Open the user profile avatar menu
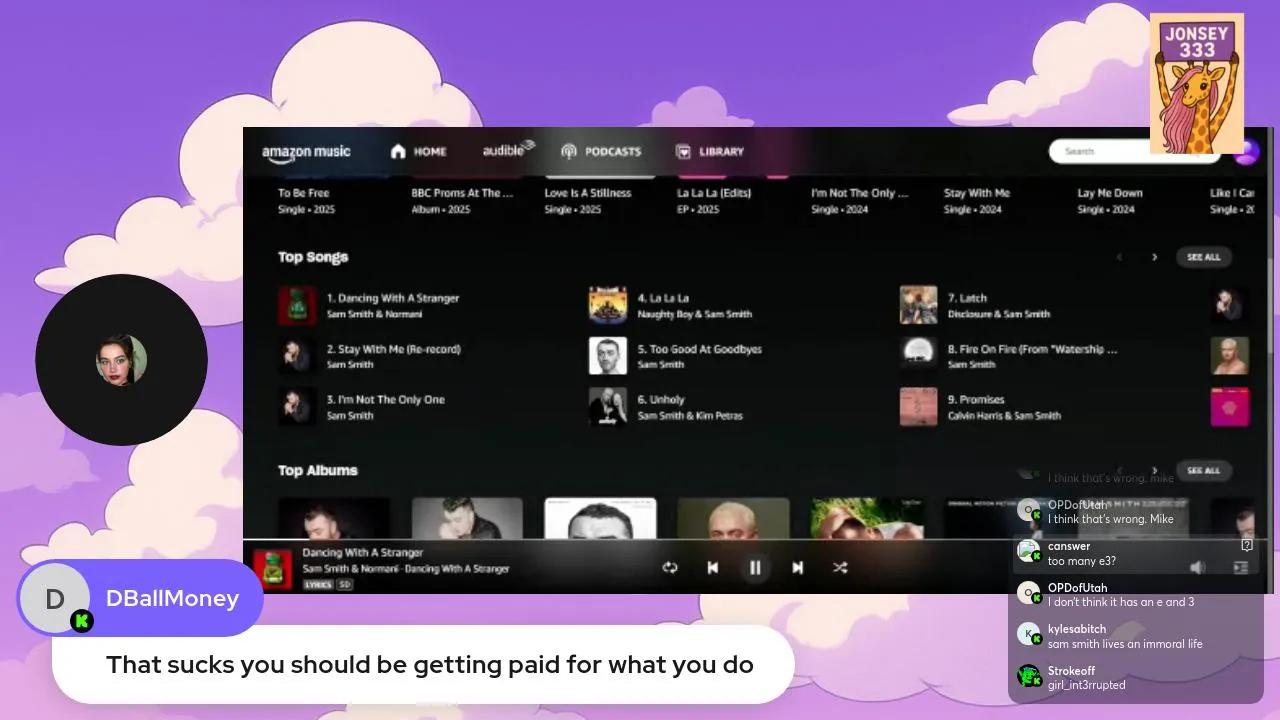 [1246, 152]
